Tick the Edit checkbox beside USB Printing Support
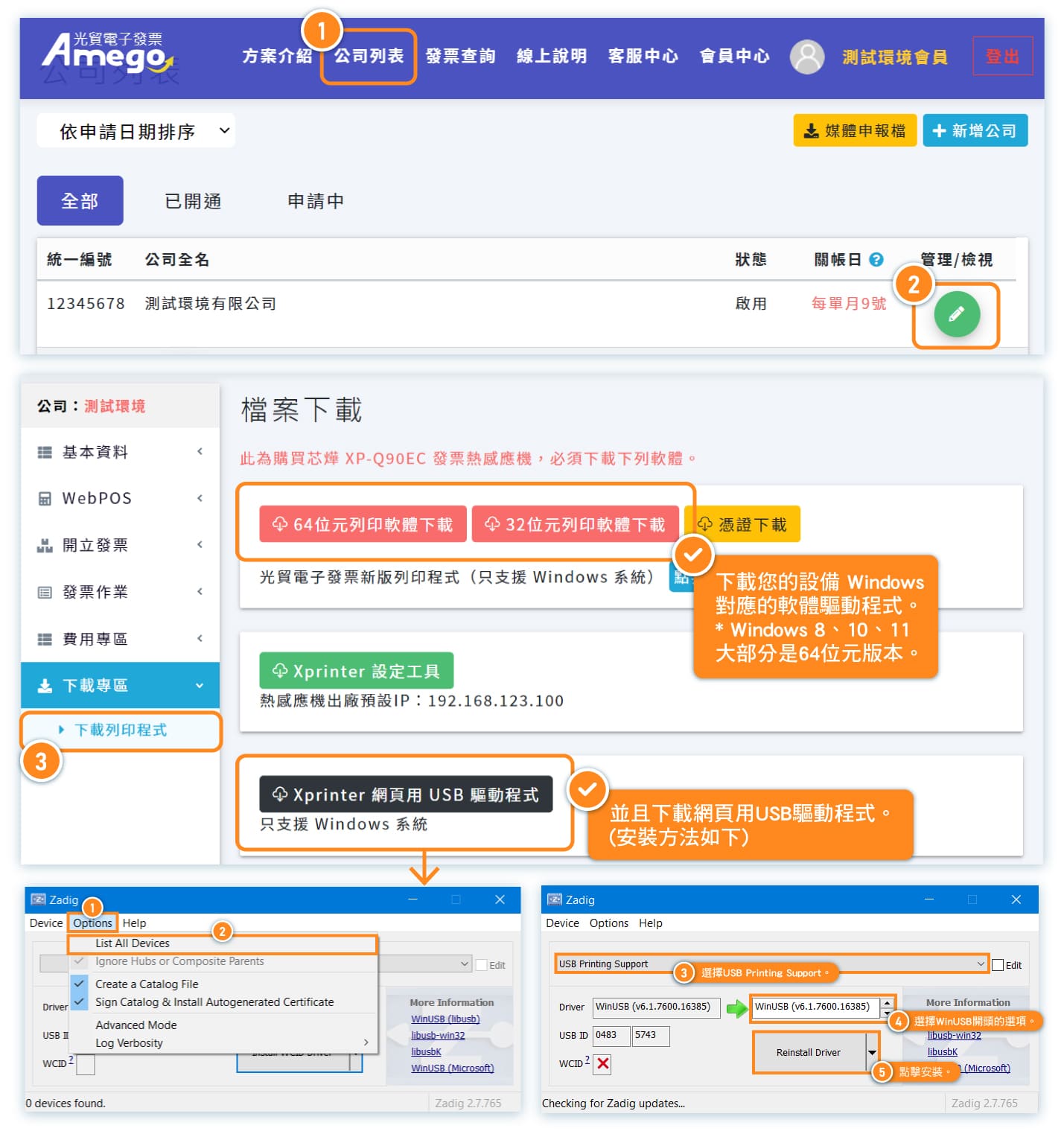Viewport: 1064px width, 1137px height. (998, 965)
